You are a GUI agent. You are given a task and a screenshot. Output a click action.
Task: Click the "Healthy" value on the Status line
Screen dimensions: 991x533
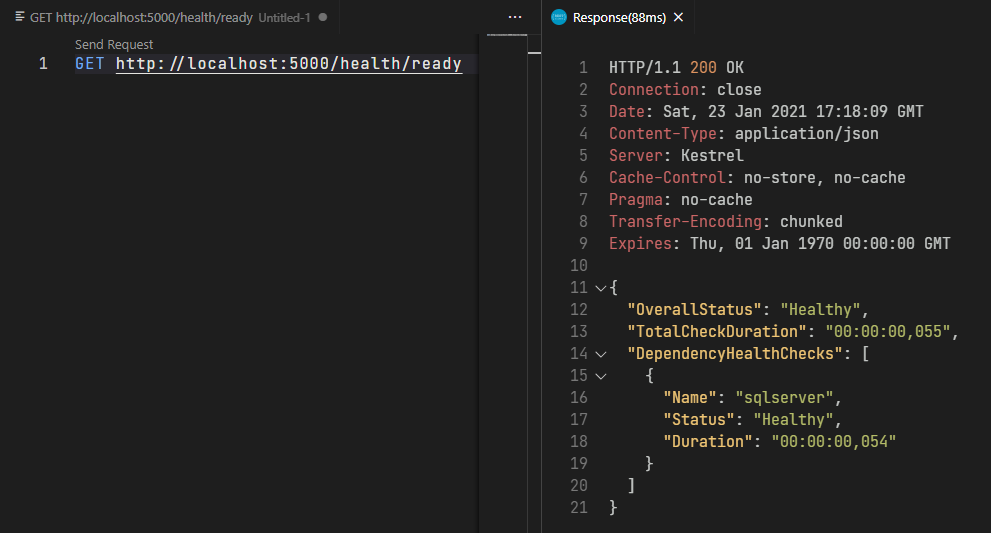pyautogui.click(x=793, y=420)
